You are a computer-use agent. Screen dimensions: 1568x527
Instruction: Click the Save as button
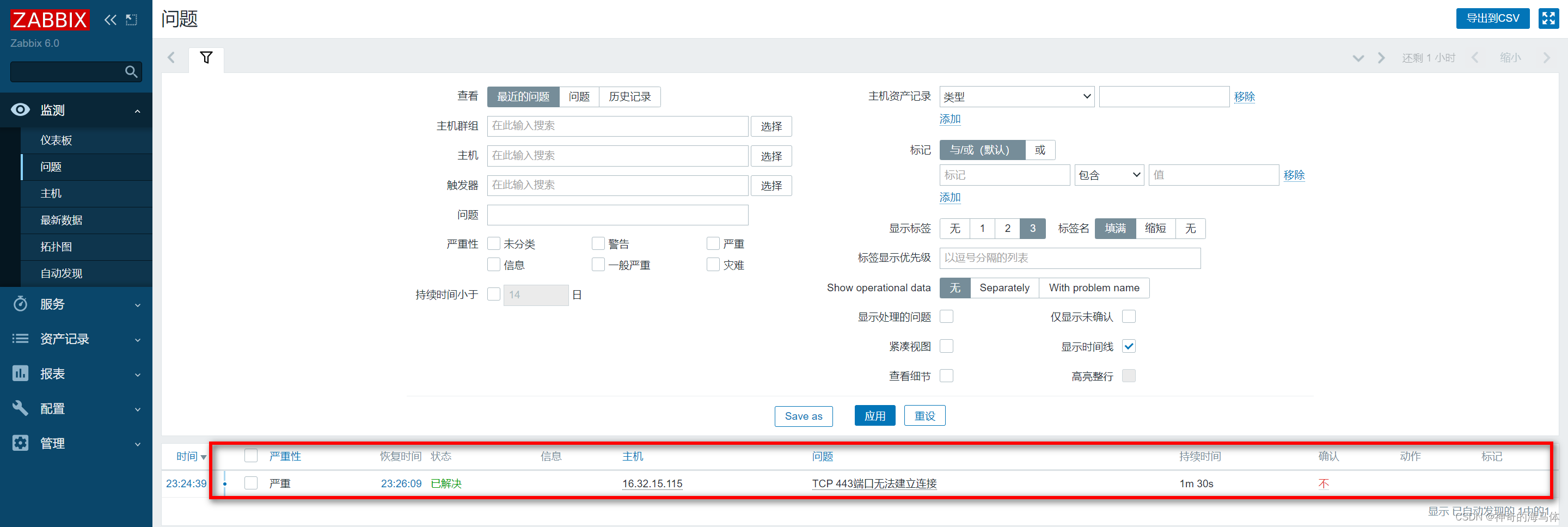804,415
